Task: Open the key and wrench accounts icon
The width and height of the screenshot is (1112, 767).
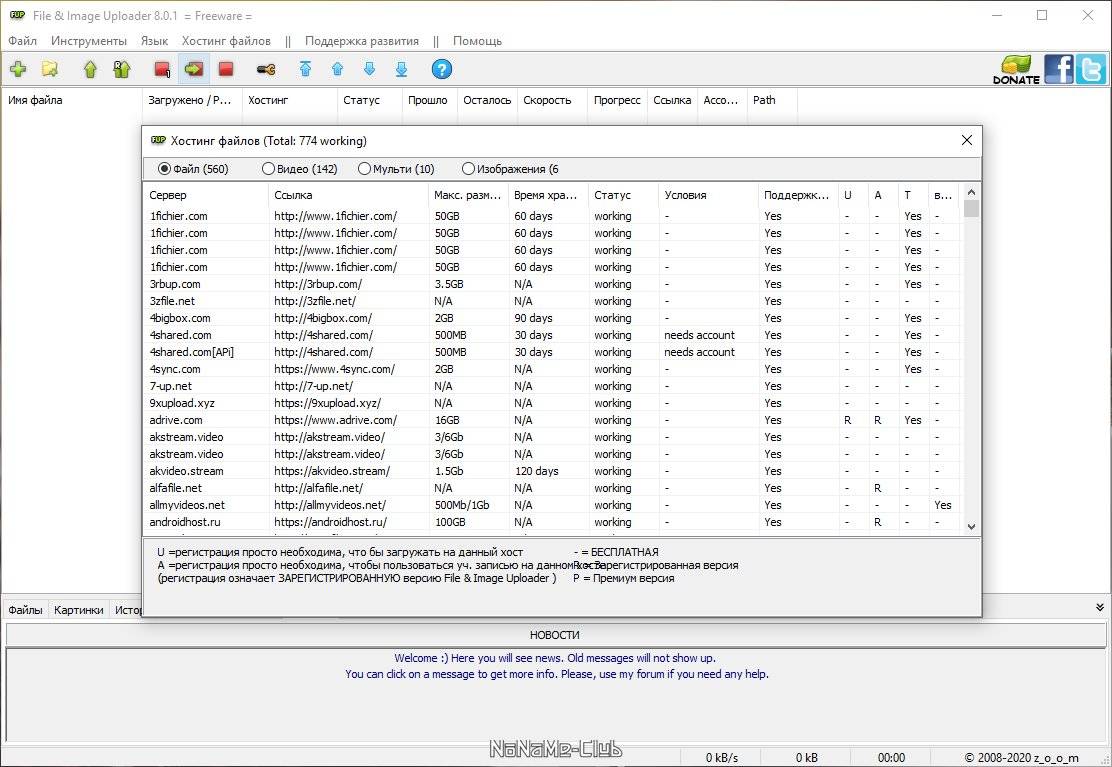Action: (x=266, y=69)
